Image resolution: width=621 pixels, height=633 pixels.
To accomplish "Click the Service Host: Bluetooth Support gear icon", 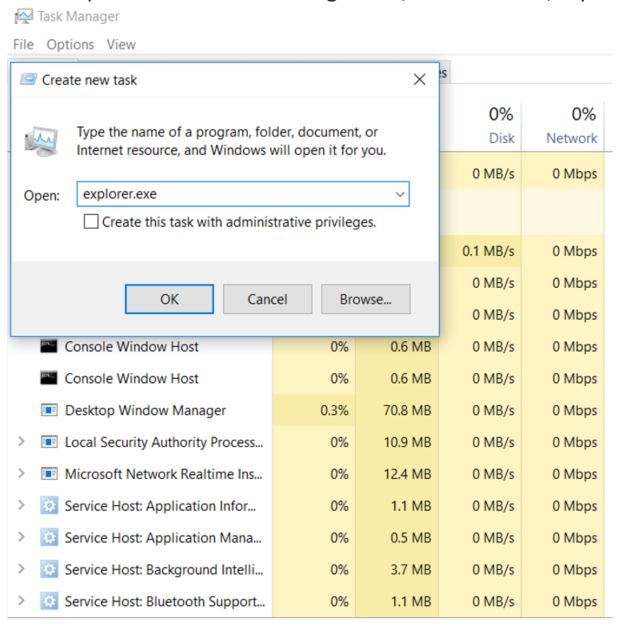I will click(x=48, y=601).
